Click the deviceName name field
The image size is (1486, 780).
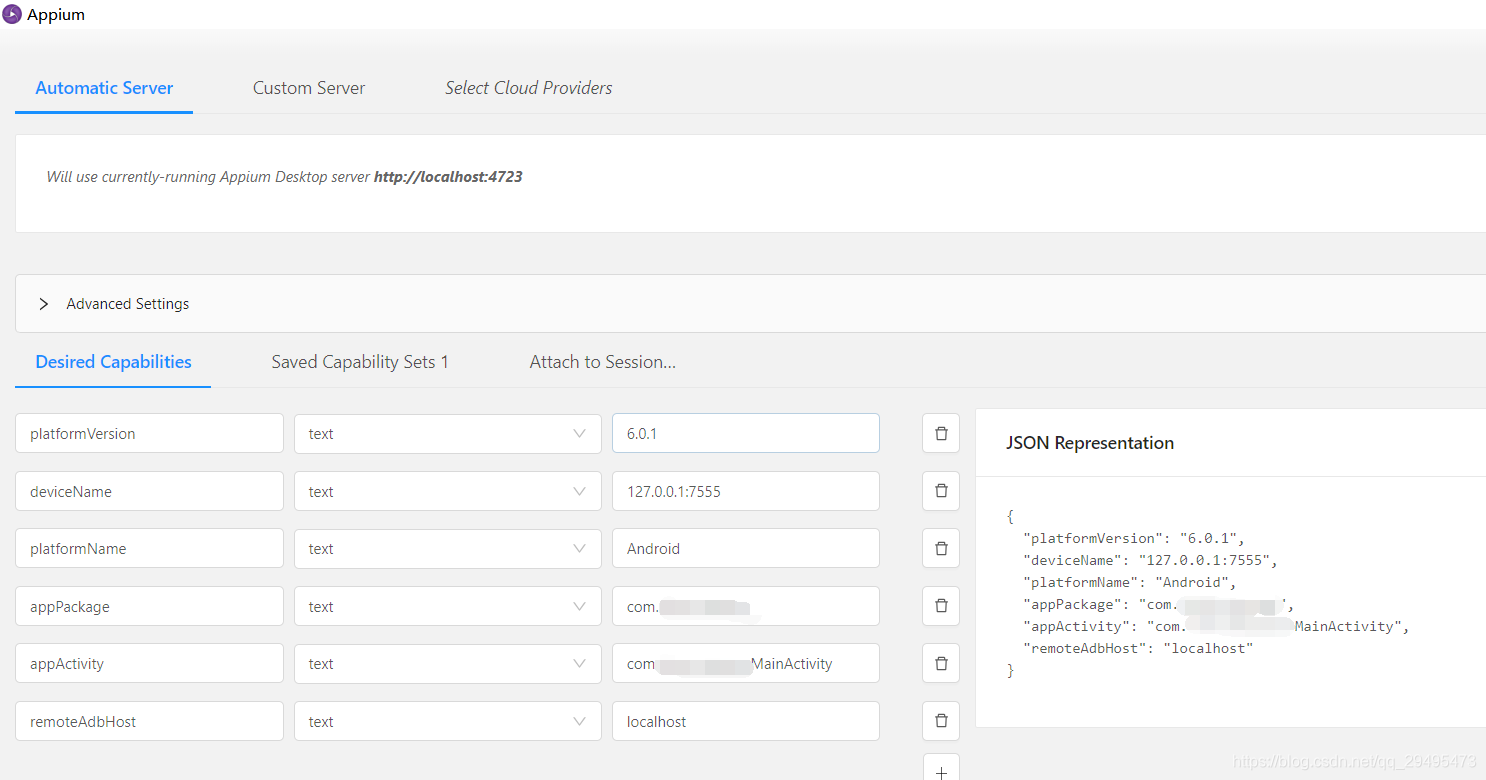click(x=149, y=491)
